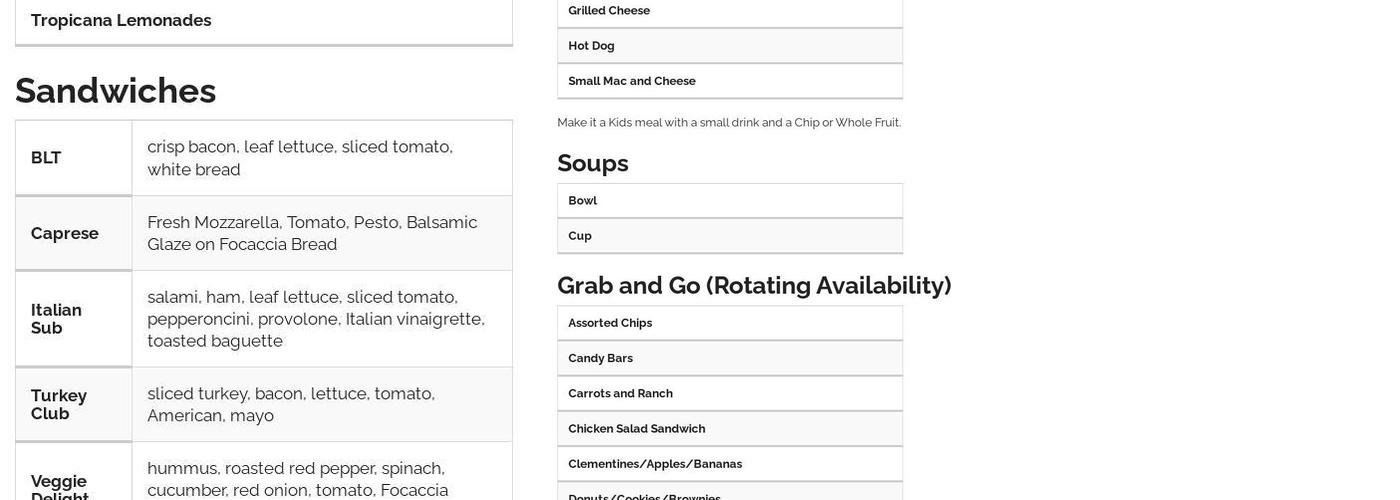Click the Kids meal note text

coord(729,123)
